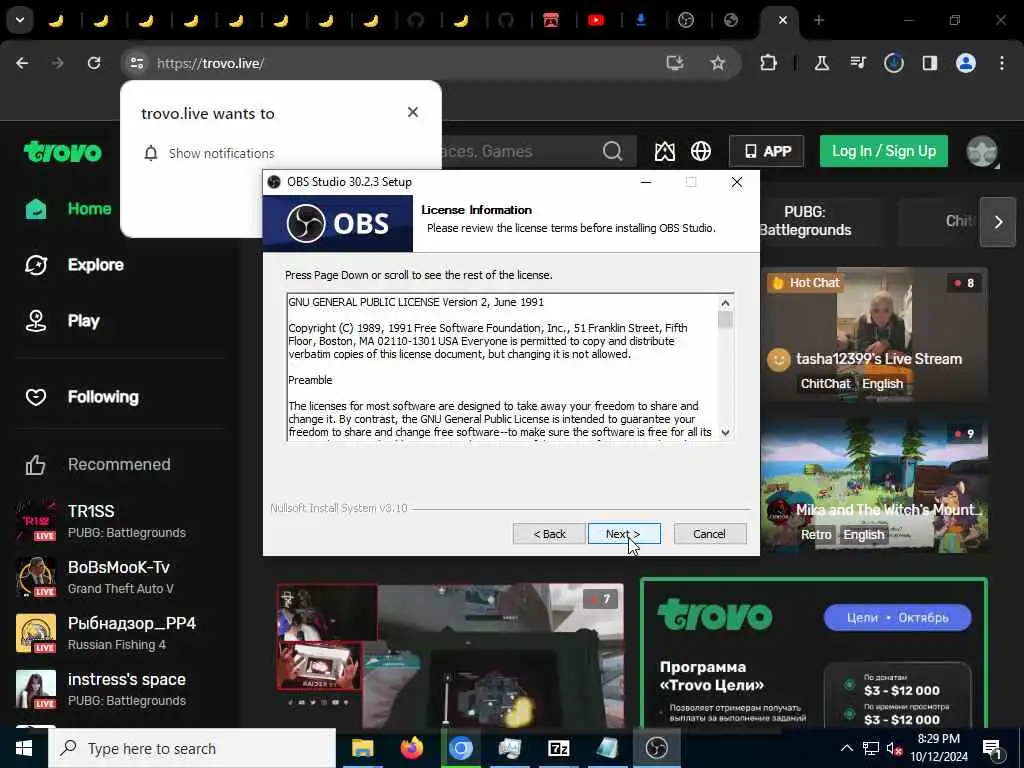Go back in browser
This screenshot has height=768, width=1024.
coord(22,63)
